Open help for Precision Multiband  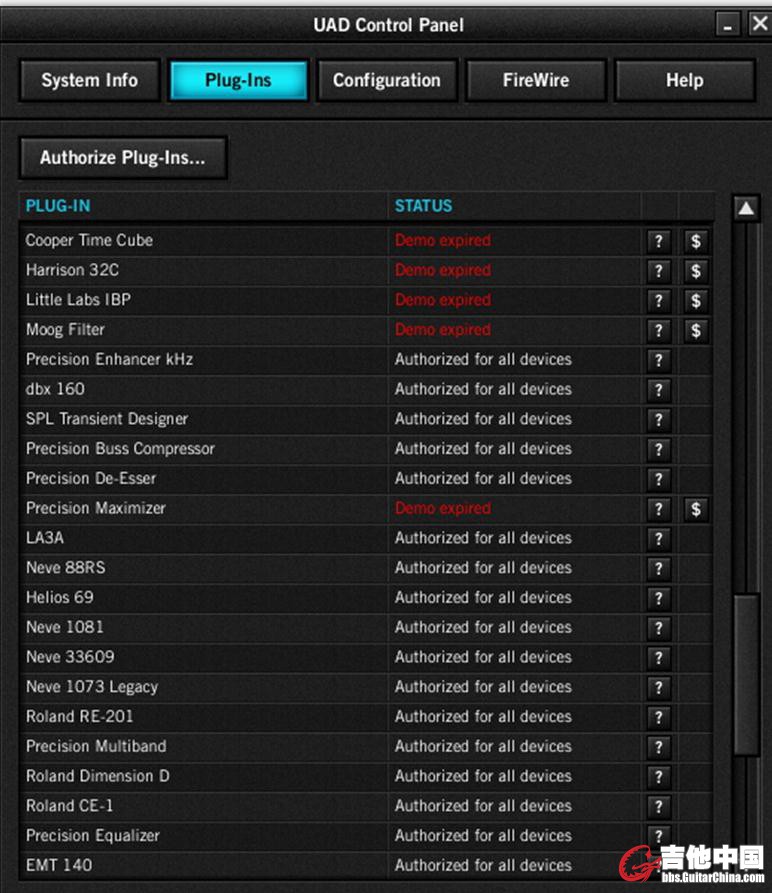(659, 747)
